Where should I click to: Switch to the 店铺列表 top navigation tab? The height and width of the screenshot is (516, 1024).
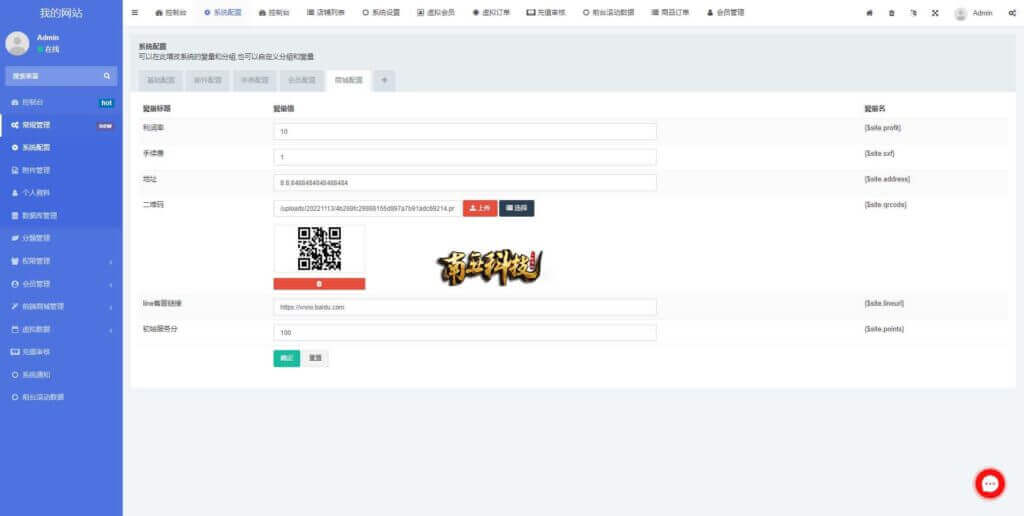pos(326,12)
